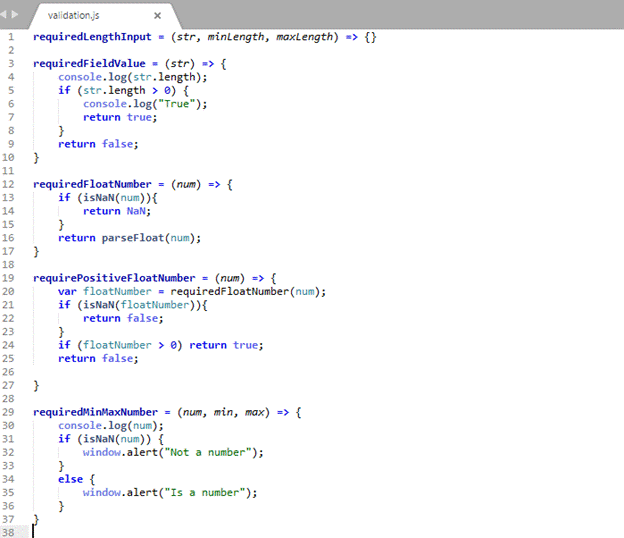
Task: Click isNaN(num) on line 13
Action: point(114,198)
